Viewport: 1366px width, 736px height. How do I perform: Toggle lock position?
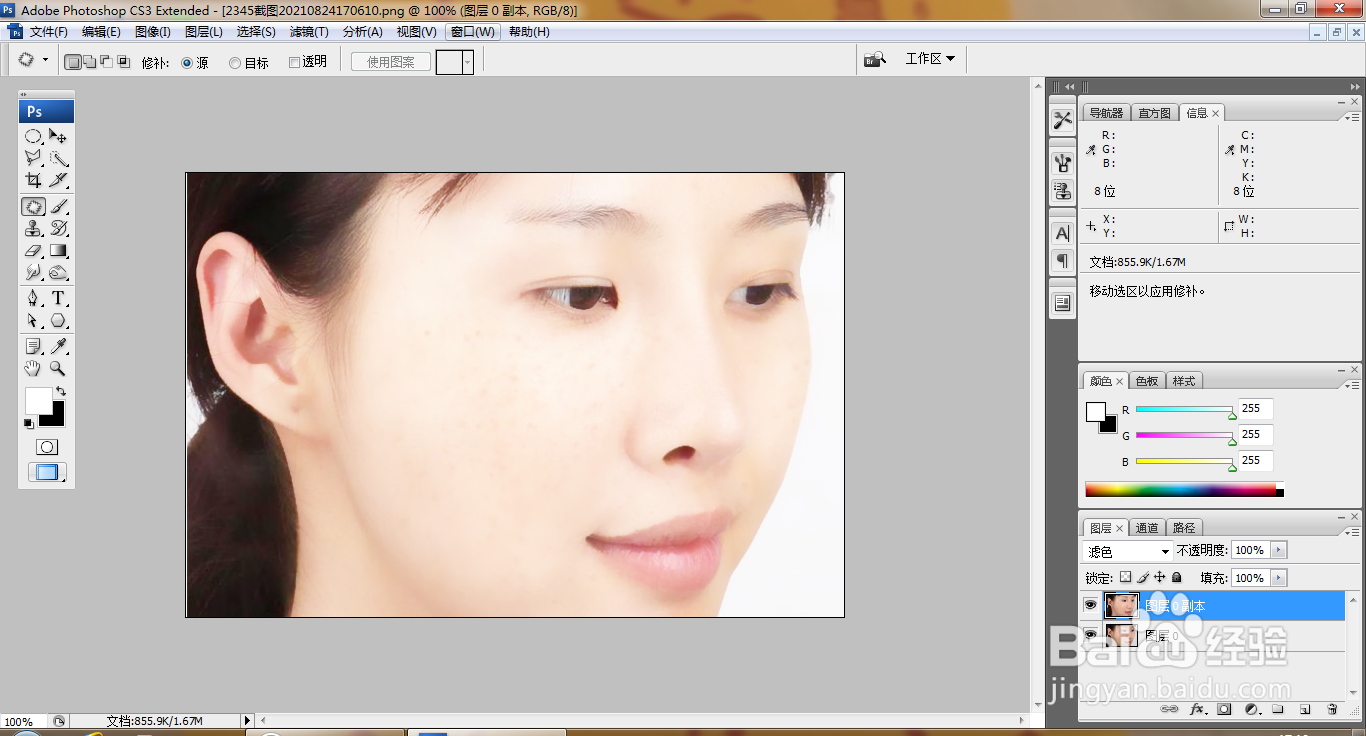(x=1160, y=577)
